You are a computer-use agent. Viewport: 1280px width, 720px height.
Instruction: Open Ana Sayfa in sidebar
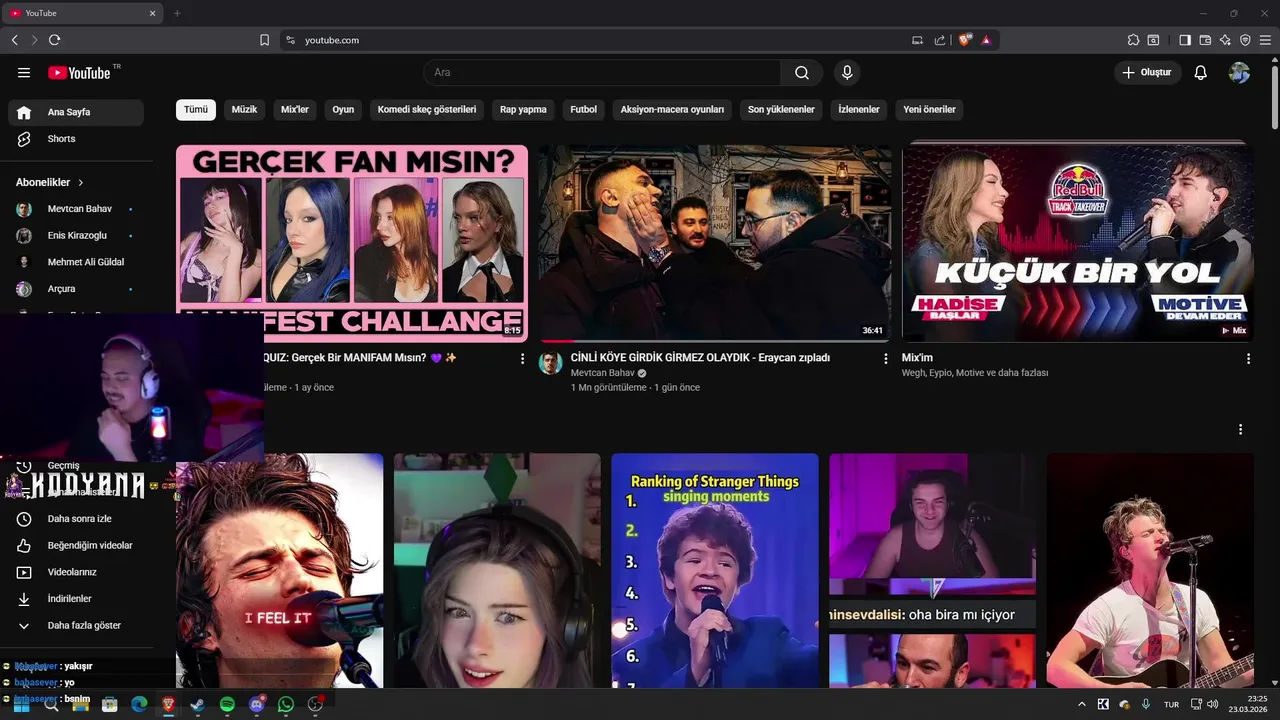76,112
